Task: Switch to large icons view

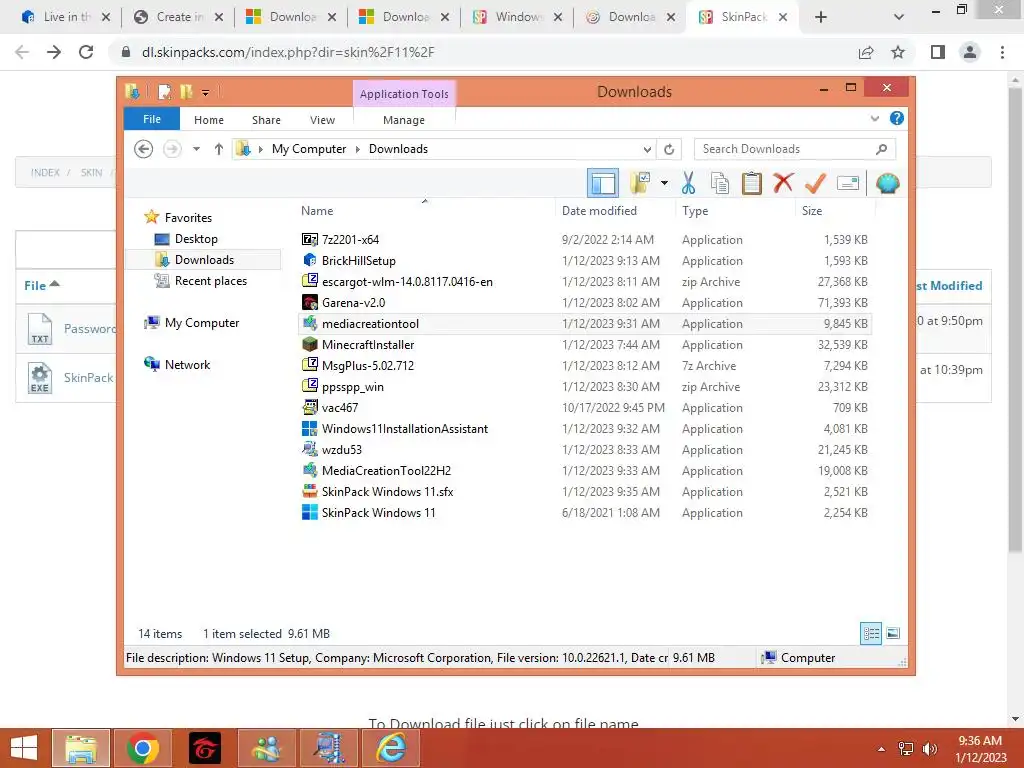Action: [893, 633]
